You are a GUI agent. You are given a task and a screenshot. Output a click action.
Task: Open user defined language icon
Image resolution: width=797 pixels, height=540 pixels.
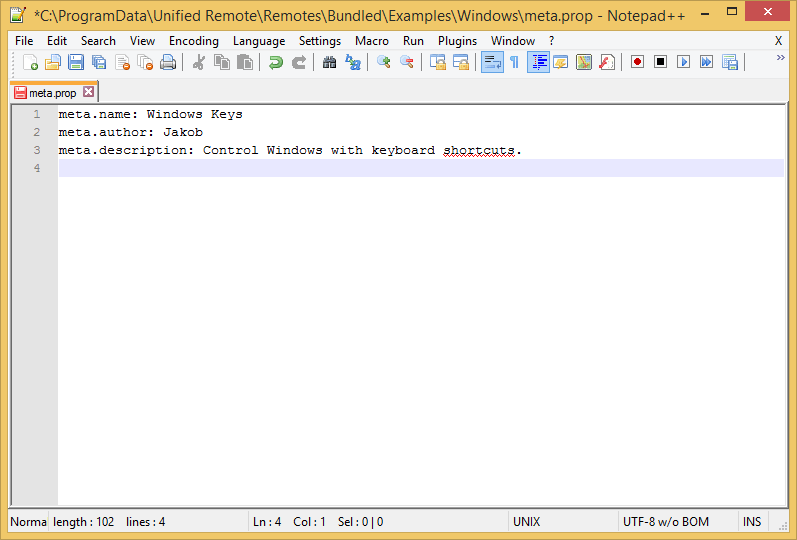click(x=561, y=63)
